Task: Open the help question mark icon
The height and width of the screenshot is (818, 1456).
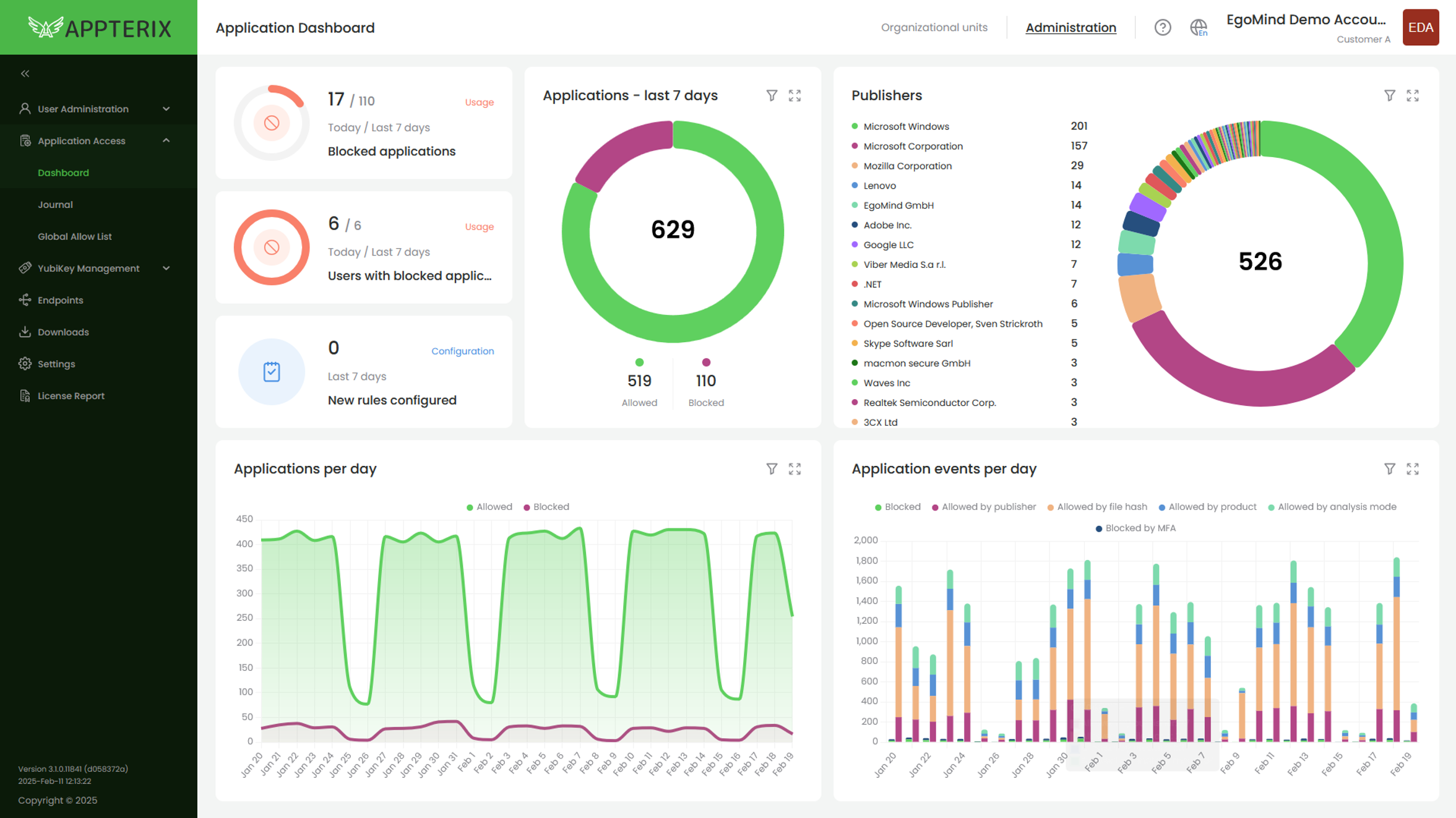Action: (x=1162, y=27)
